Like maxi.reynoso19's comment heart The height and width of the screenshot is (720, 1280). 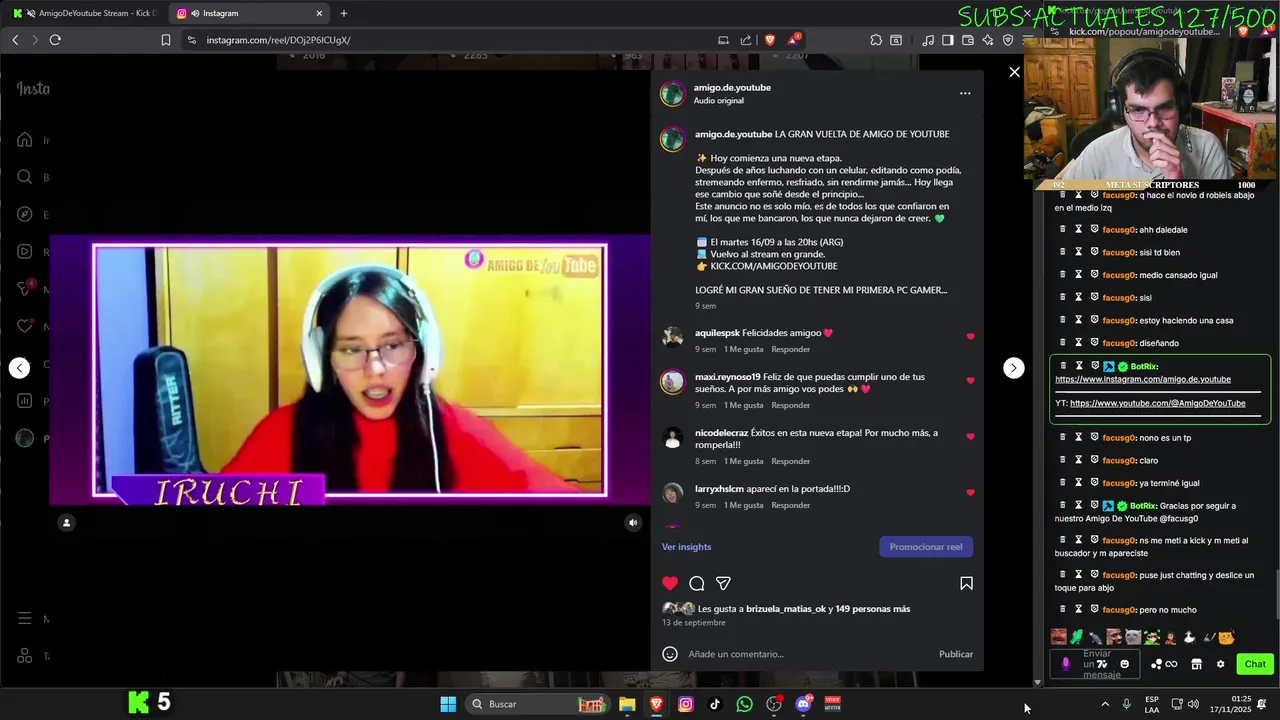pos(970,381)
